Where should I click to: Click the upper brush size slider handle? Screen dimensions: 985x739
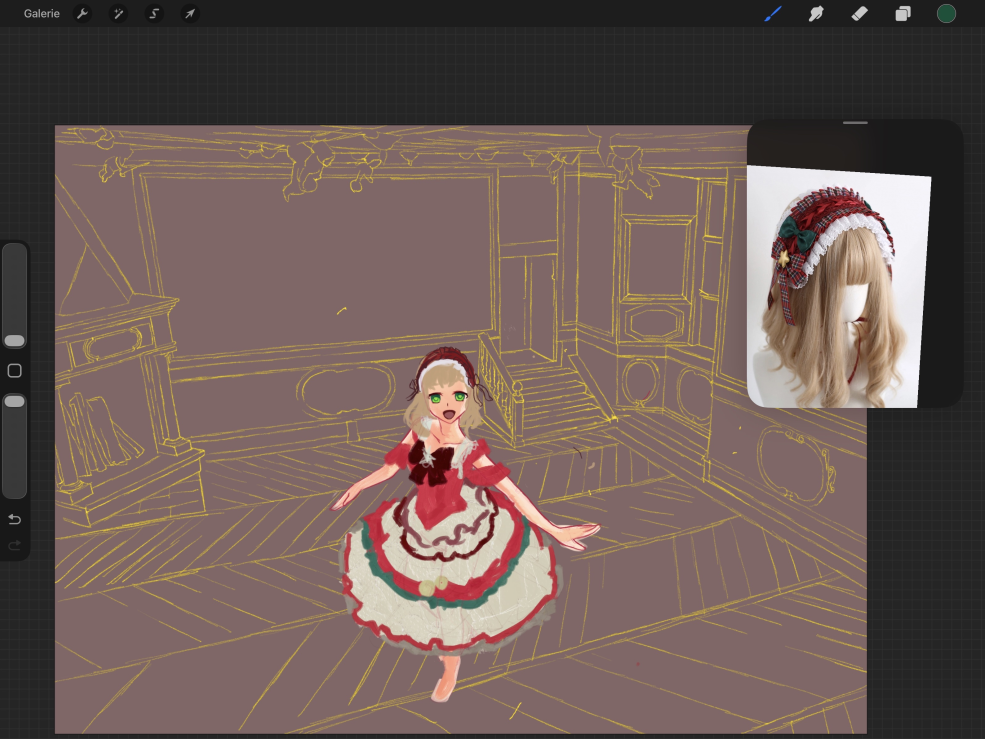click(x=14, y=341)
